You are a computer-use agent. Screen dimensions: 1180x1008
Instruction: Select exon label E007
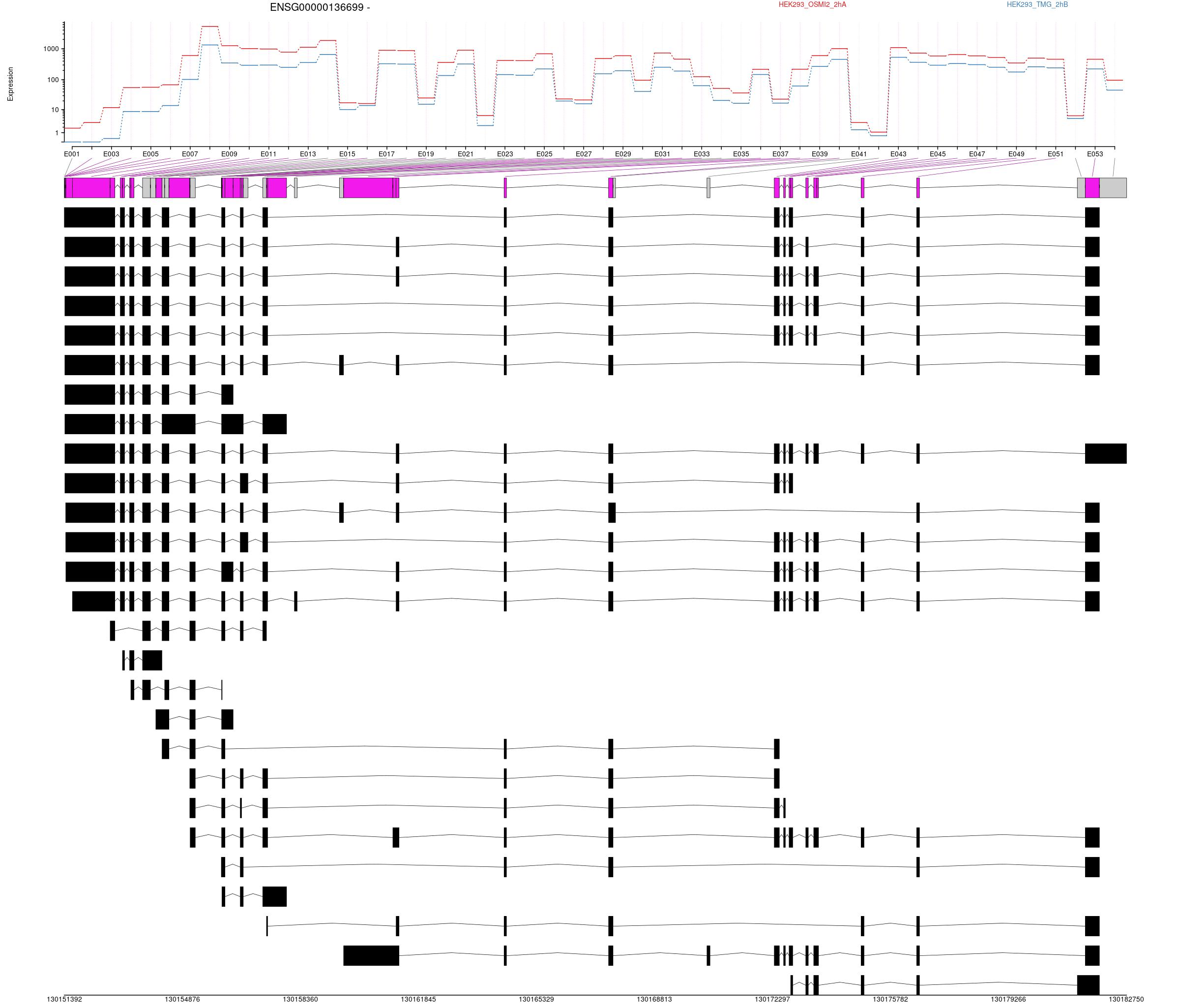pyautogui.click(x=190, y=154)
